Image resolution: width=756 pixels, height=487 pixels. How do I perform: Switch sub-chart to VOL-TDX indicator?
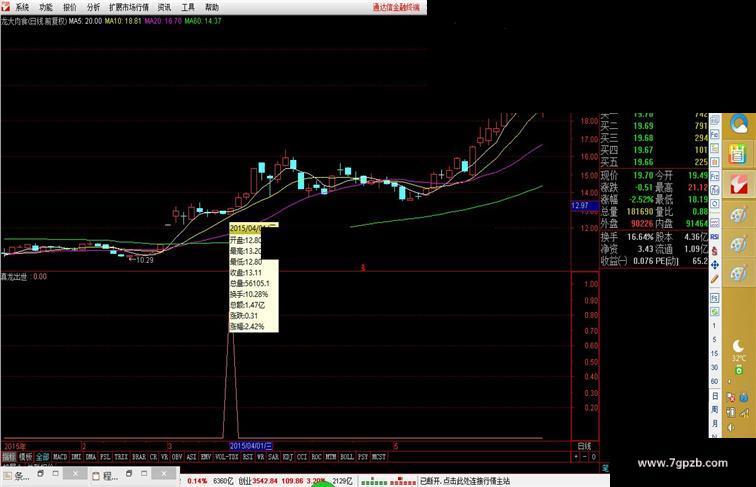point(227,457)
